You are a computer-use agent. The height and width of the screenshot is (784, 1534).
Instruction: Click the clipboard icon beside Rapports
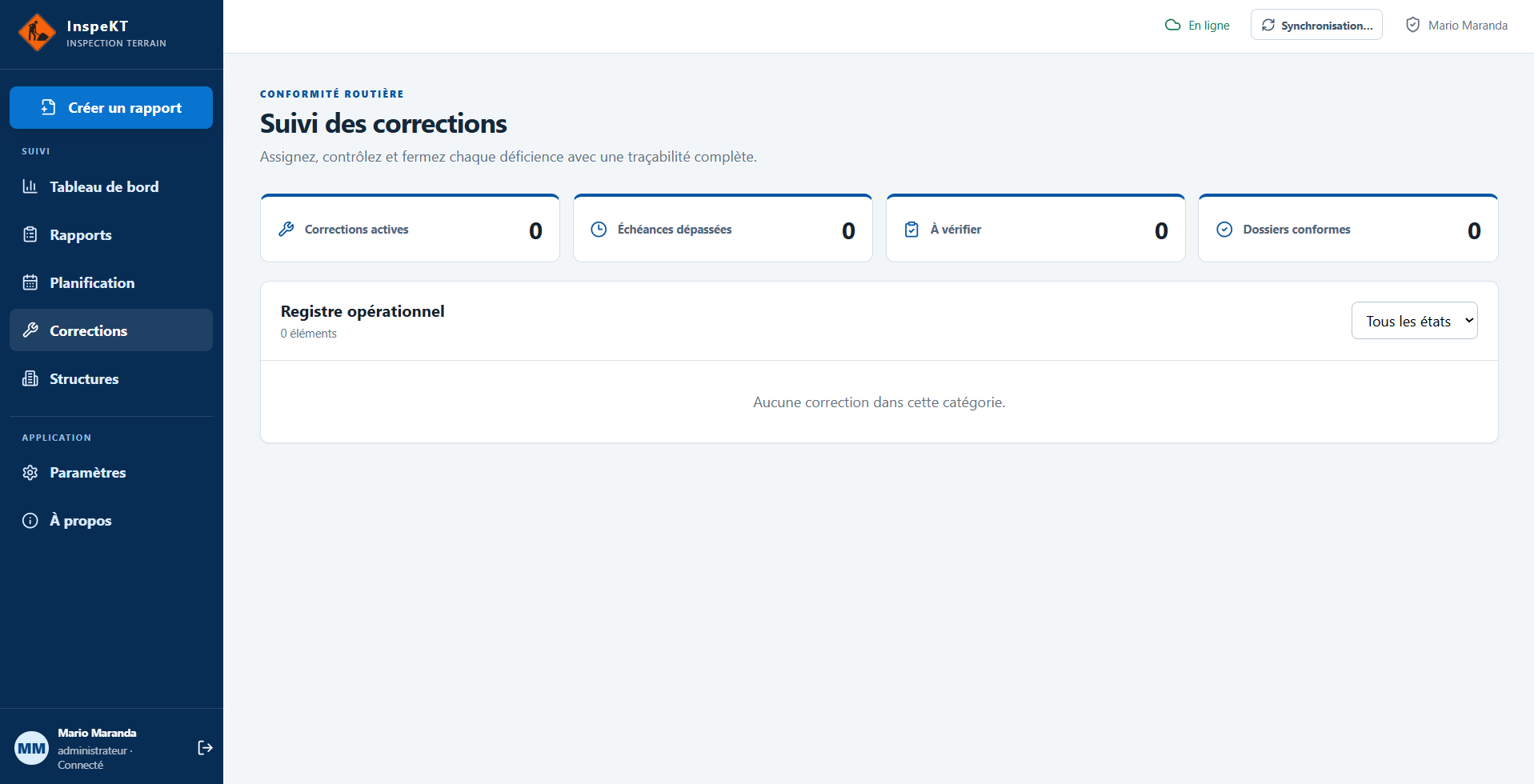point(30,234)
